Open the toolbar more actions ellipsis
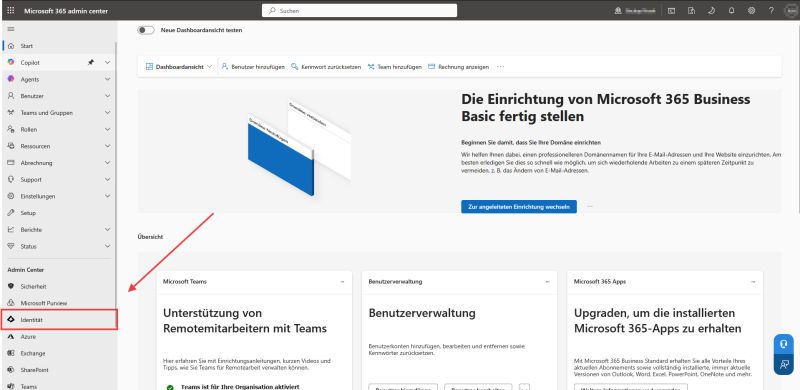This screenshot has width=800, height=390. [x=501, y=67]
